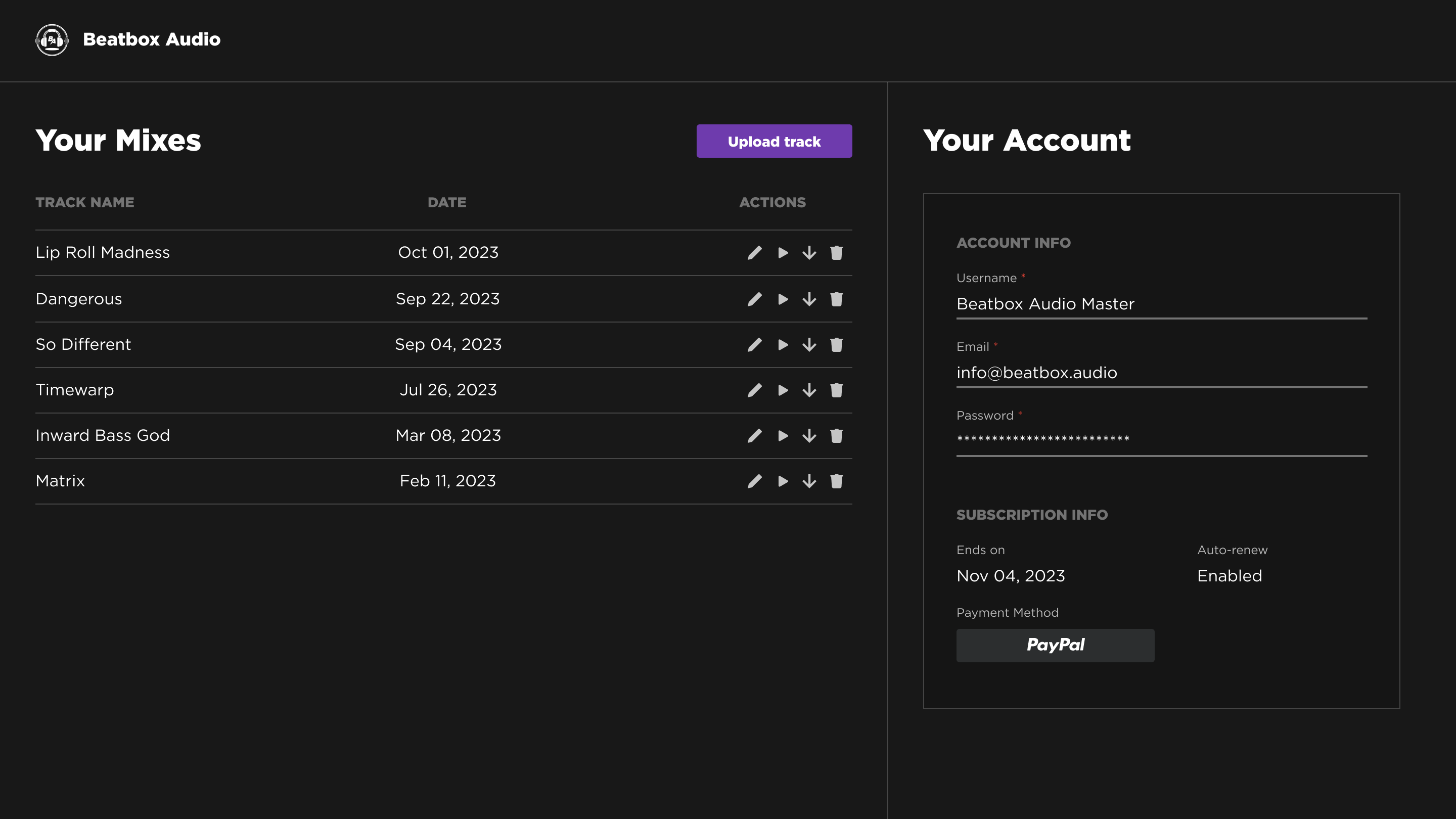Click the Oct 01, 2023 date cell
The height and width of the screenshot is (819, 1456).
pyautogui.click(x=448, y=253)
